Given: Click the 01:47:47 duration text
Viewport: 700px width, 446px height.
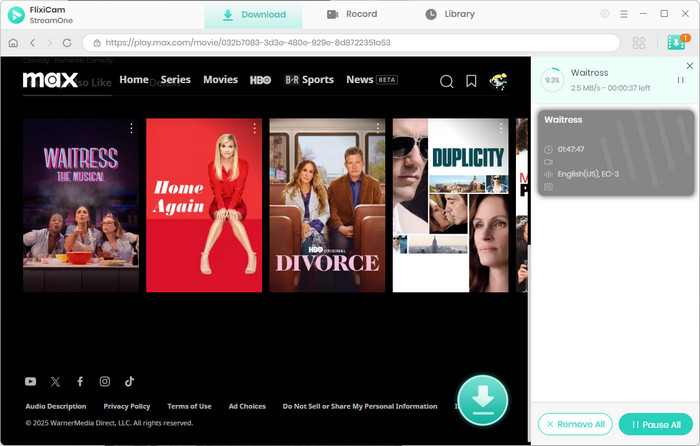Looking at the screenshot, I should pos(571,150).
